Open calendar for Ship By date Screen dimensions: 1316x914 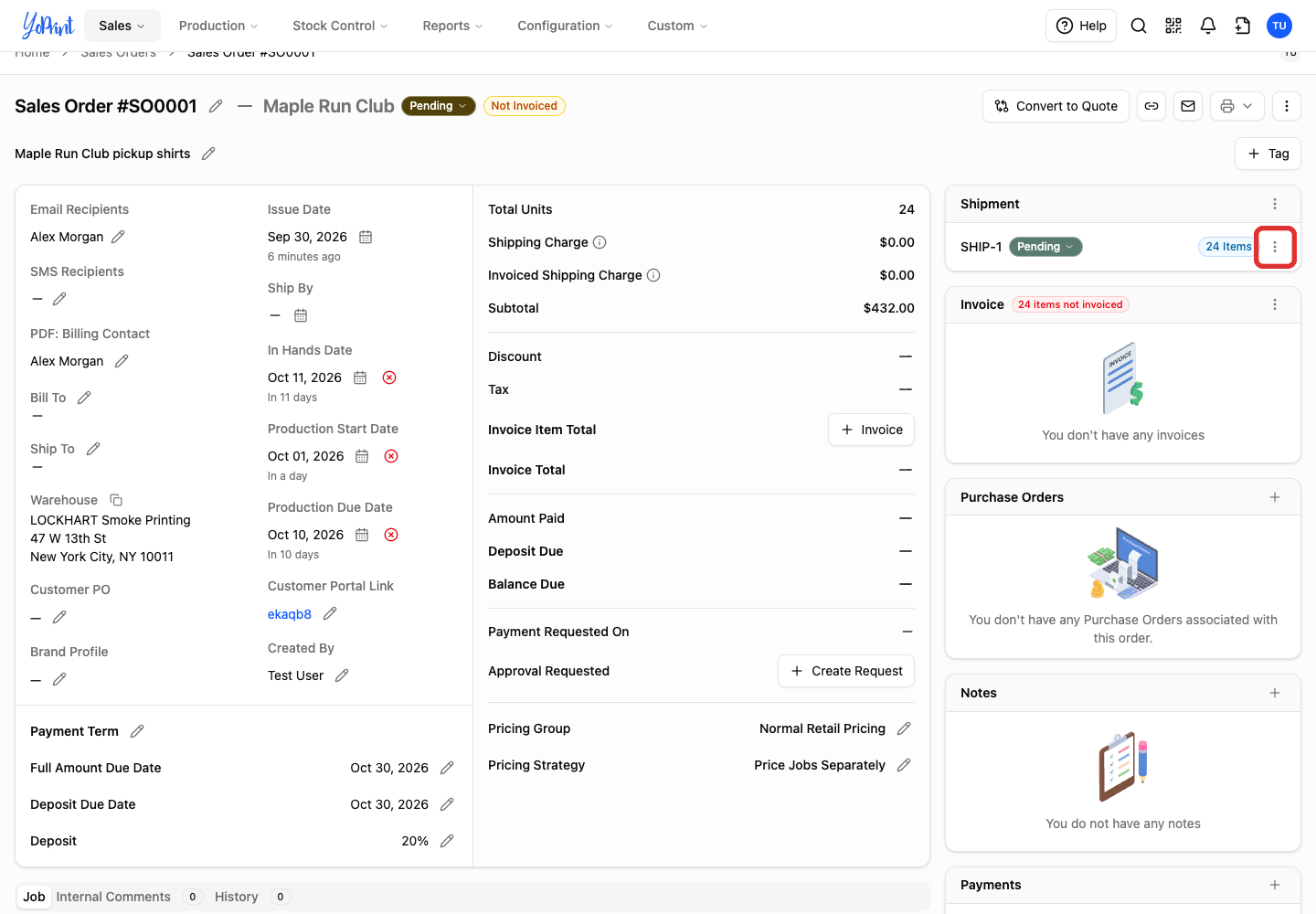(301, 315)
